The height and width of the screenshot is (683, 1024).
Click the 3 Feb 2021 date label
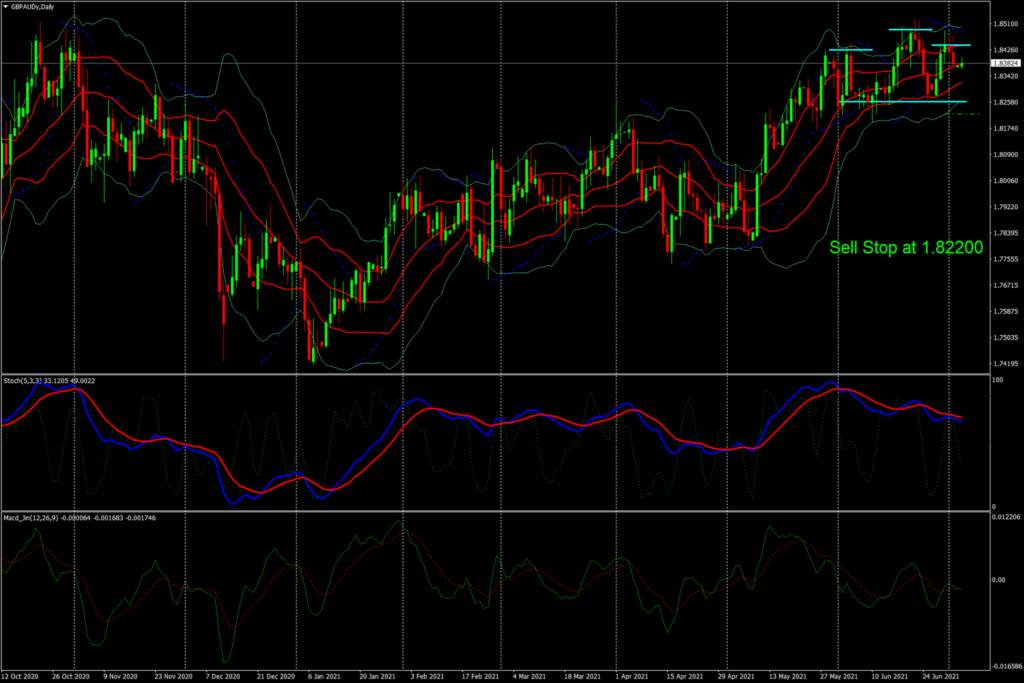click(427, 676)
